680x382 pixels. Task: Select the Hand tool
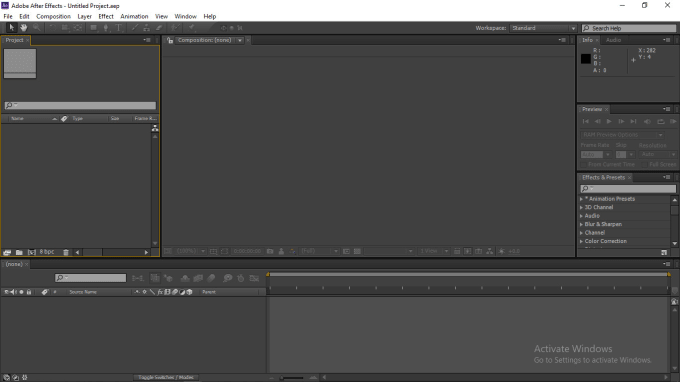pos(23,28)
